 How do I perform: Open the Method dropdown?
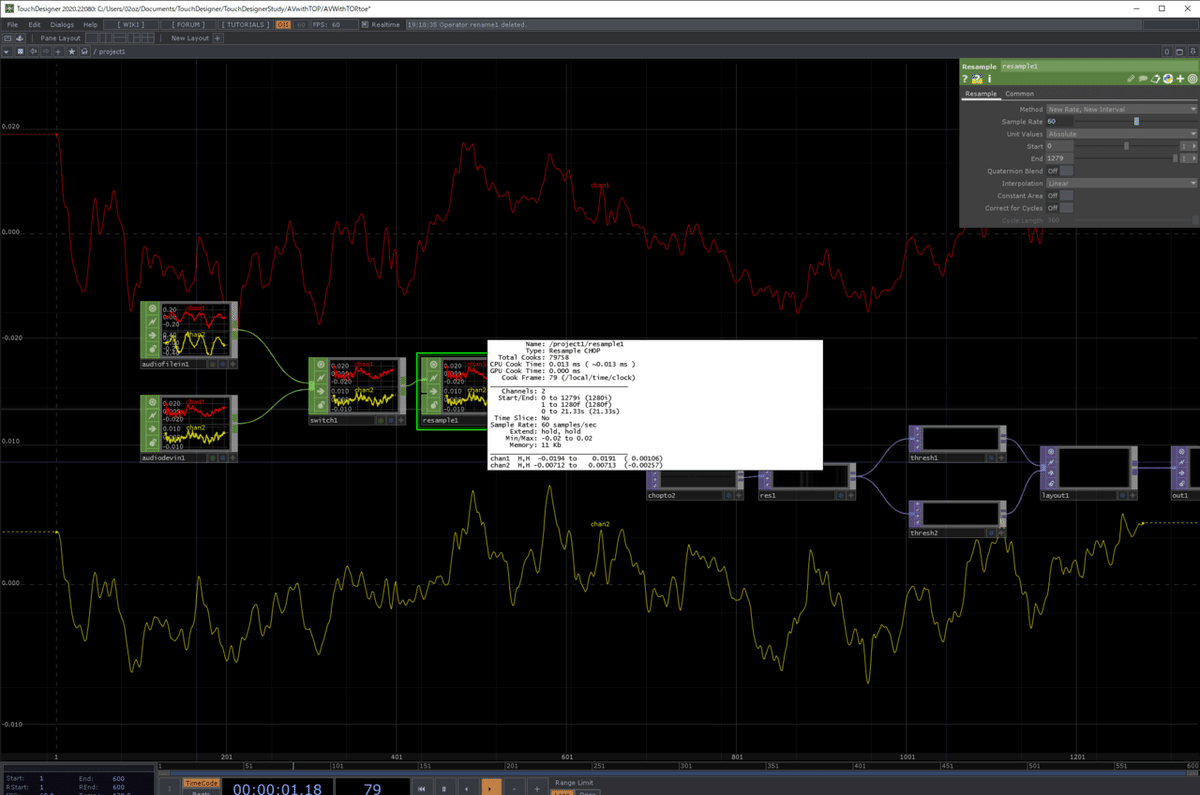1121,109
